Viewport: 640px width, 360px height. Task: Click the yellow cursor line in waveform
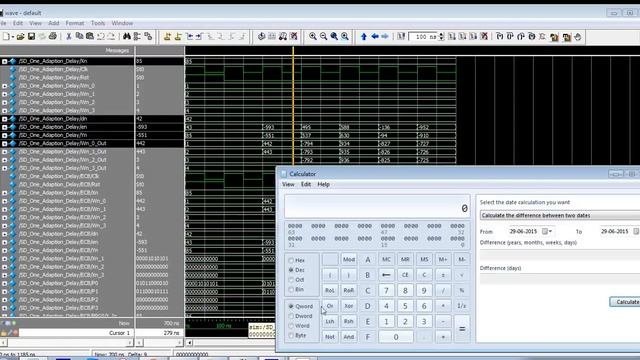click(x=293, y=106)
